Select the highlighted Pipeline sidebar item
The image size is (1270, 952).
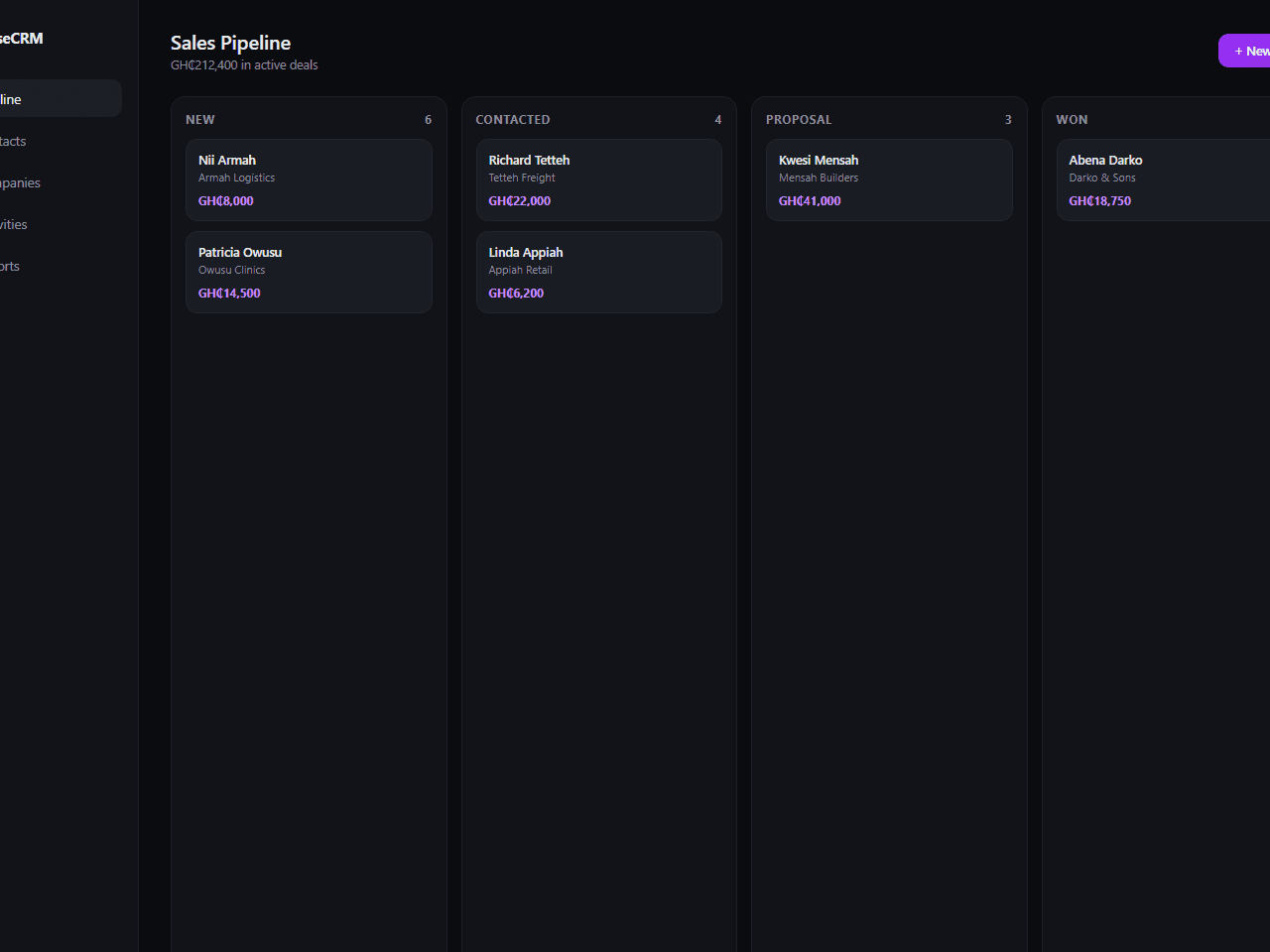[x=61, y=98]
